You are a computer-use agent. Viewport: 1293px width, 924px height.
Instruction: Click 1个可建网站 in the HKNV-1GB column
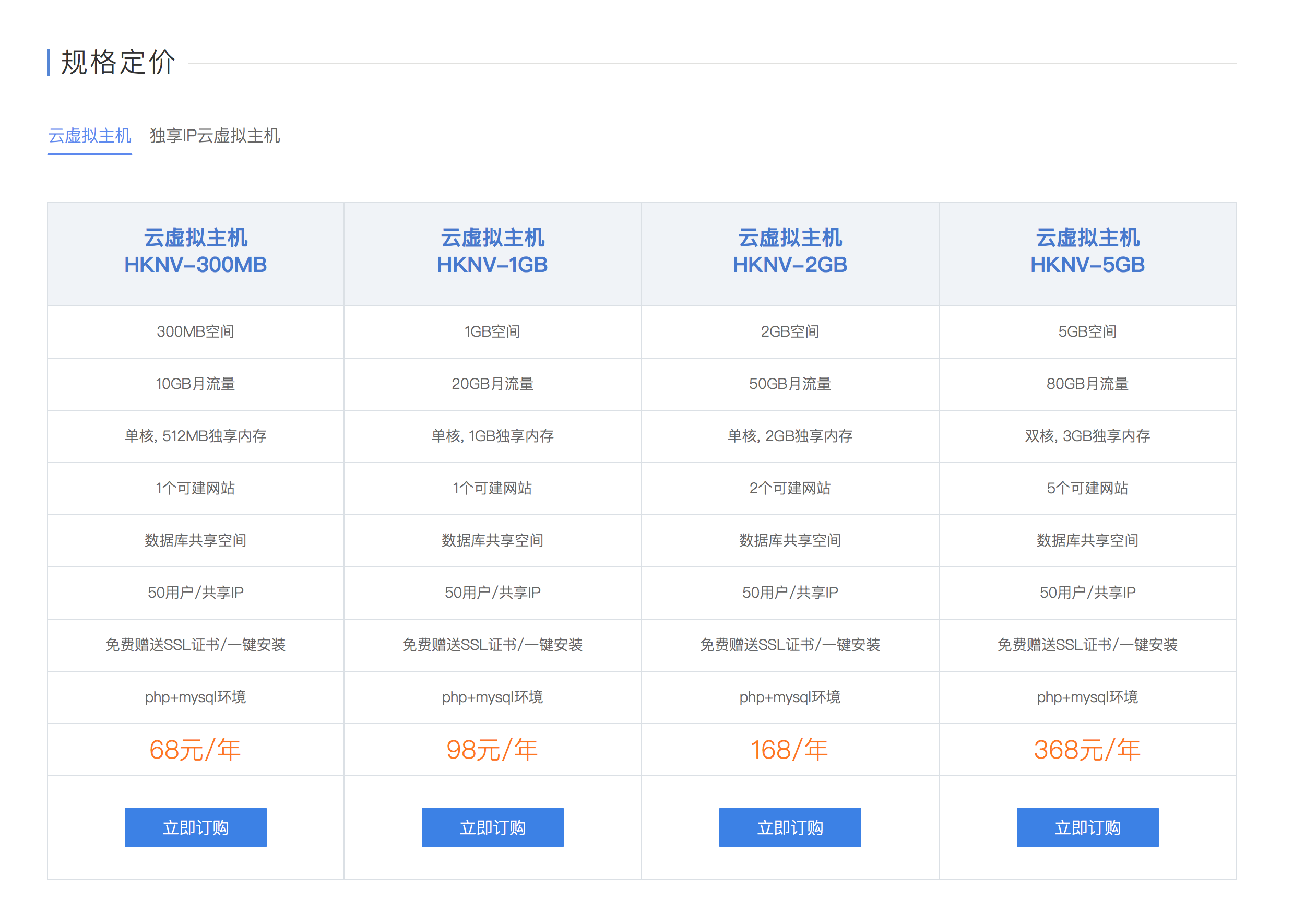[x=492, y=488]
